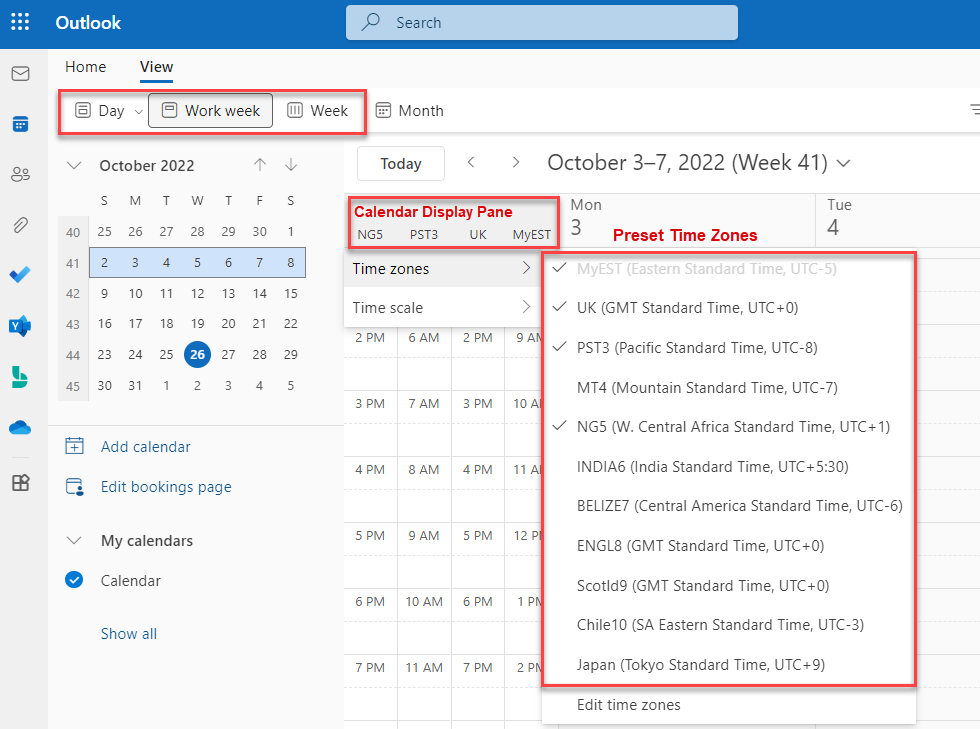Viewport: 980px width, 729px height.
Task: Switch to Month view
Action: pyautogui.click(x=410, y=111)
